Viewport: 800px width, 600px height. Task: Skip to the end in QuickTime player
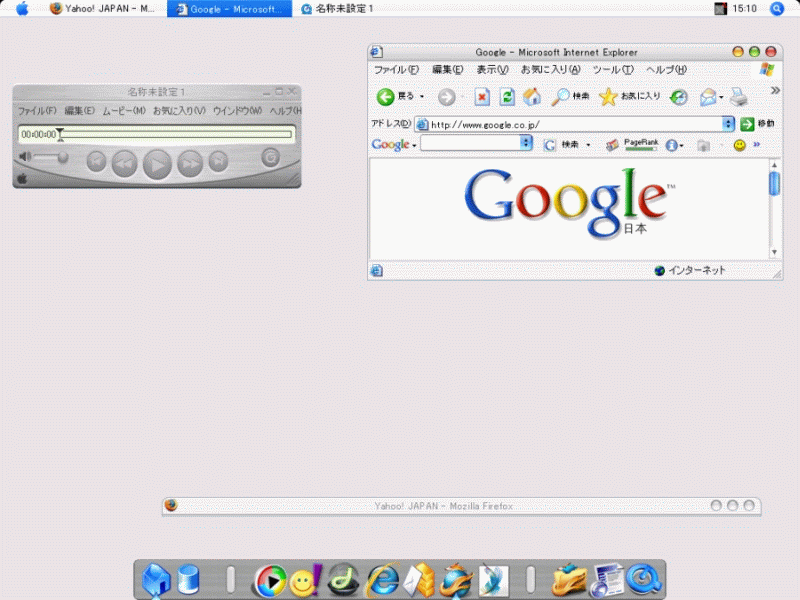point(218,162)
